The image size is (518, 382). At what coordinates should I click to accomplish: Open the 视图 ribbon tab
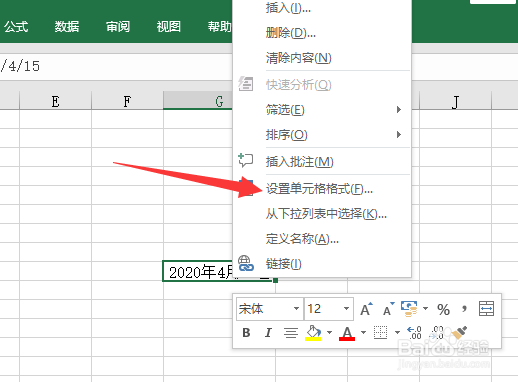point(169,26)
